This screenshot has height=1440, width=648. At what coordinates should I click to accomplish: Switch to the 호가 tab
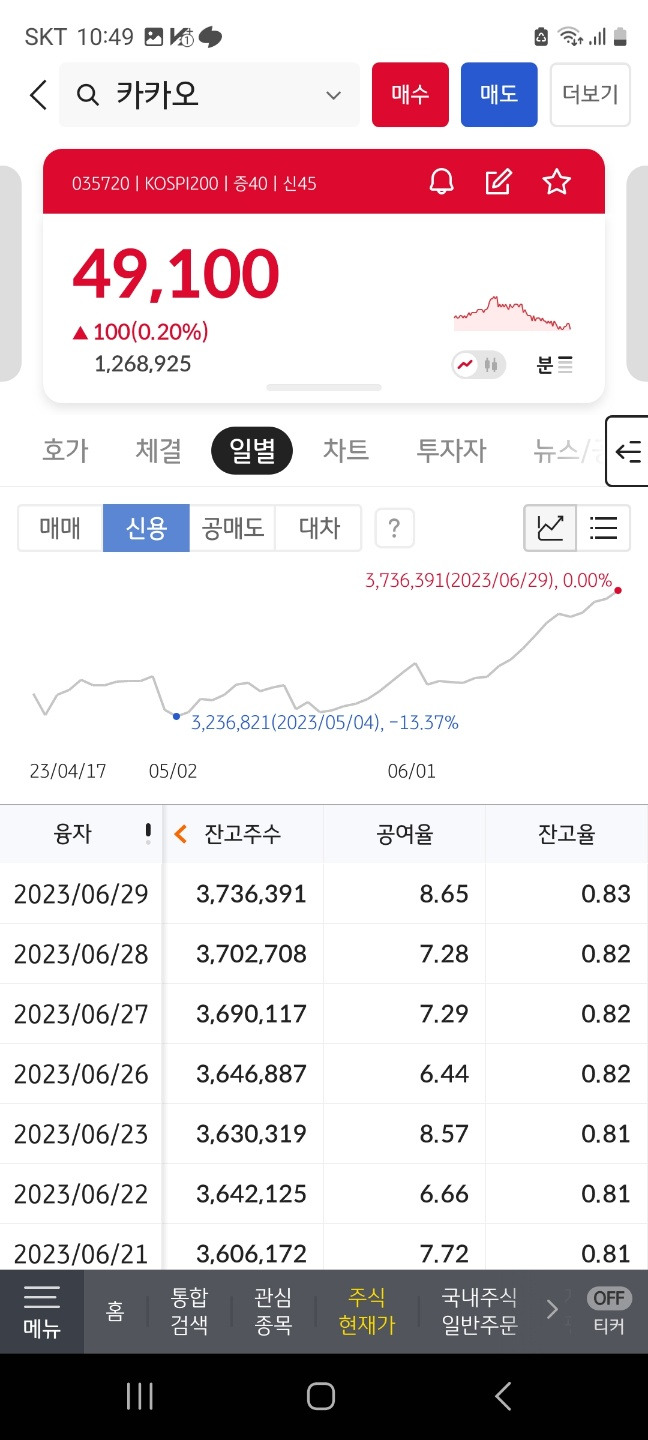click(66, 451)
